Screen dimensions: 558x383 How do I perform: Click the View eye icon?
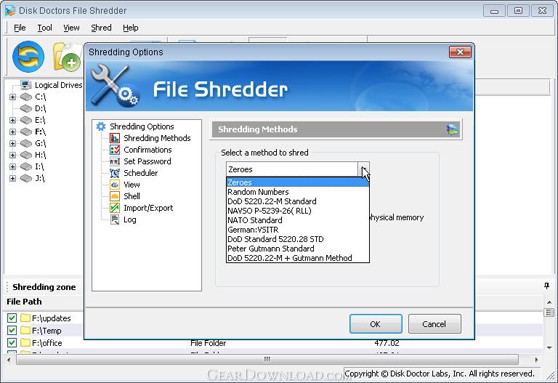(115, 185)
